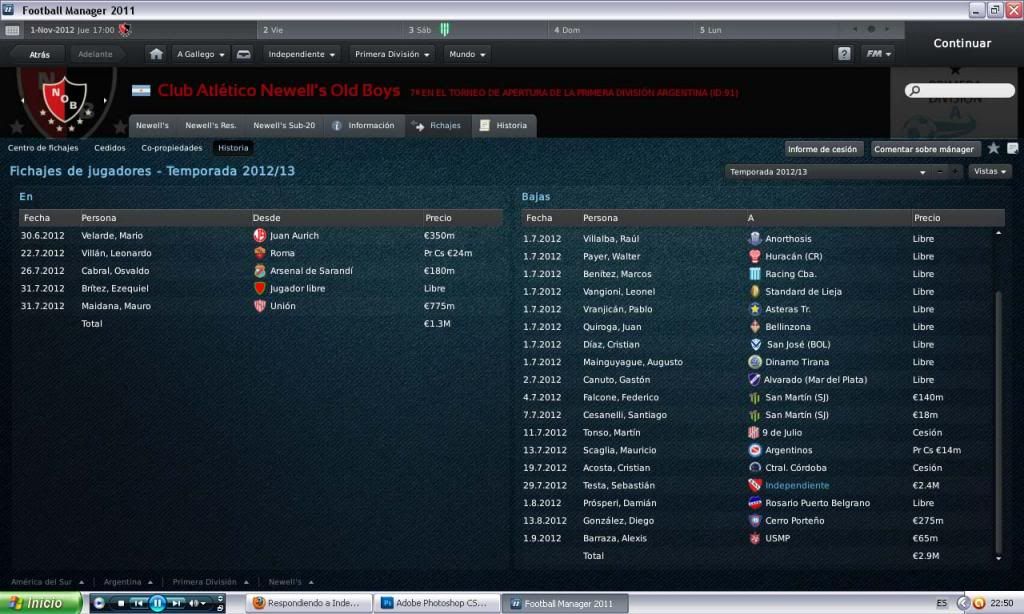Open the Windows Inicio start button
1024x614 pixels.
click(40, 604)
